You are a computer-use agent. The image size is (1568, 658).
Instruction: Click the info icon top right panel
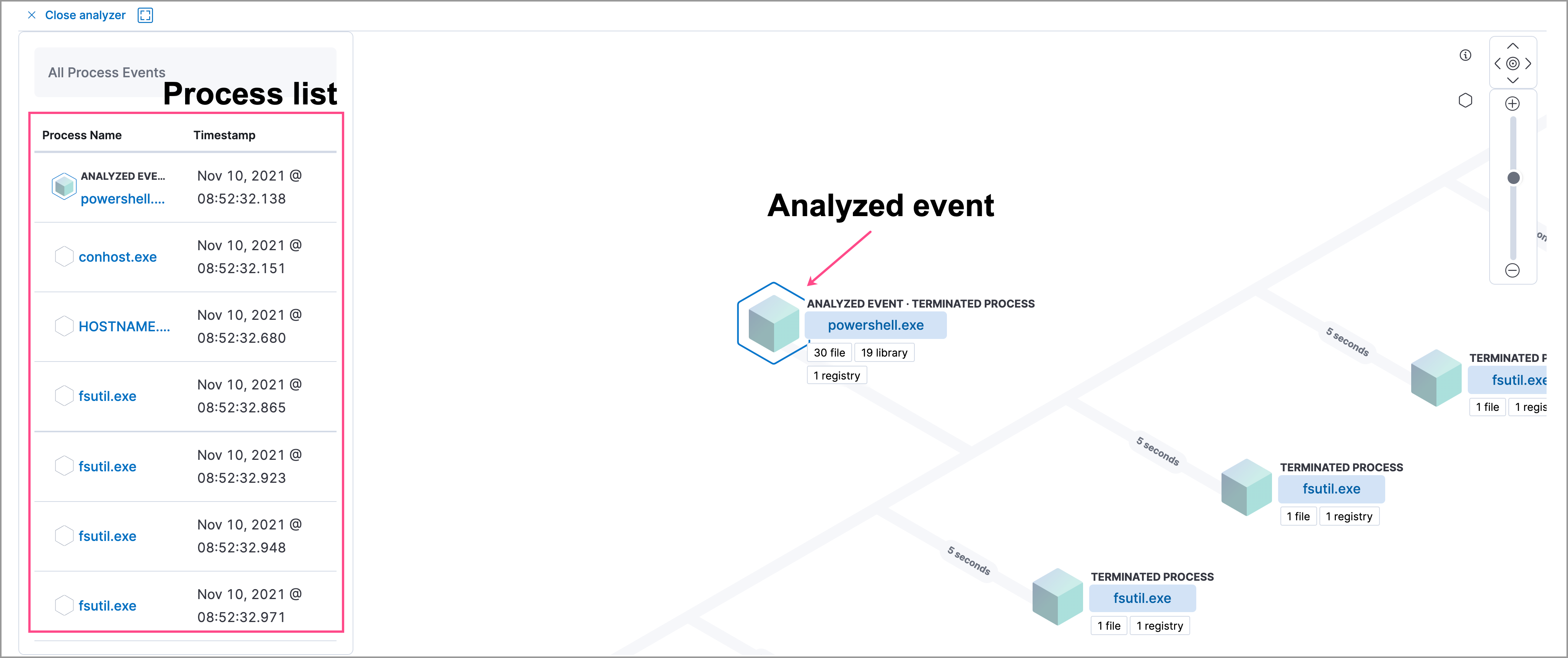point(1466,55)
